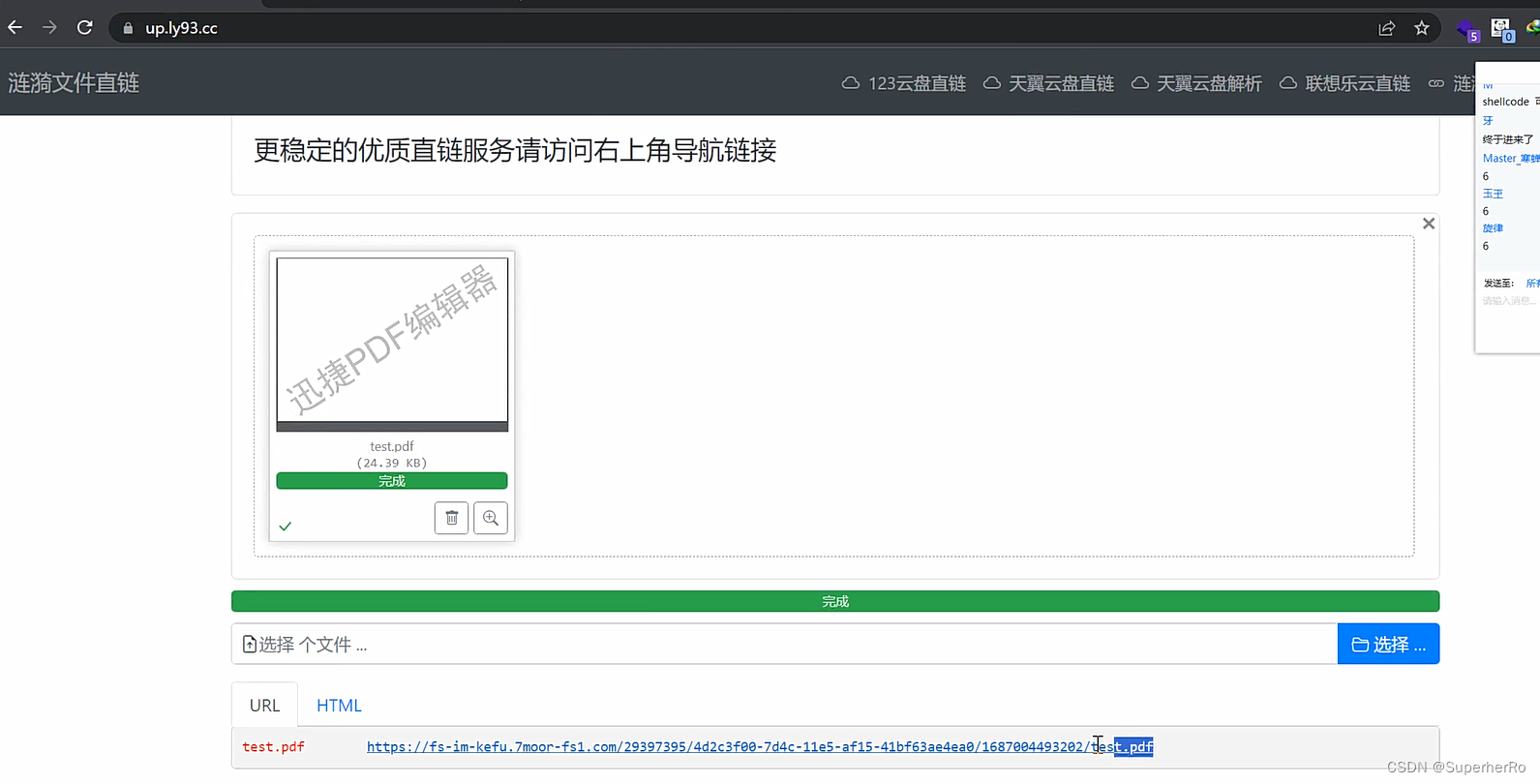Switch to the URL tab

(x=264, y=706)
